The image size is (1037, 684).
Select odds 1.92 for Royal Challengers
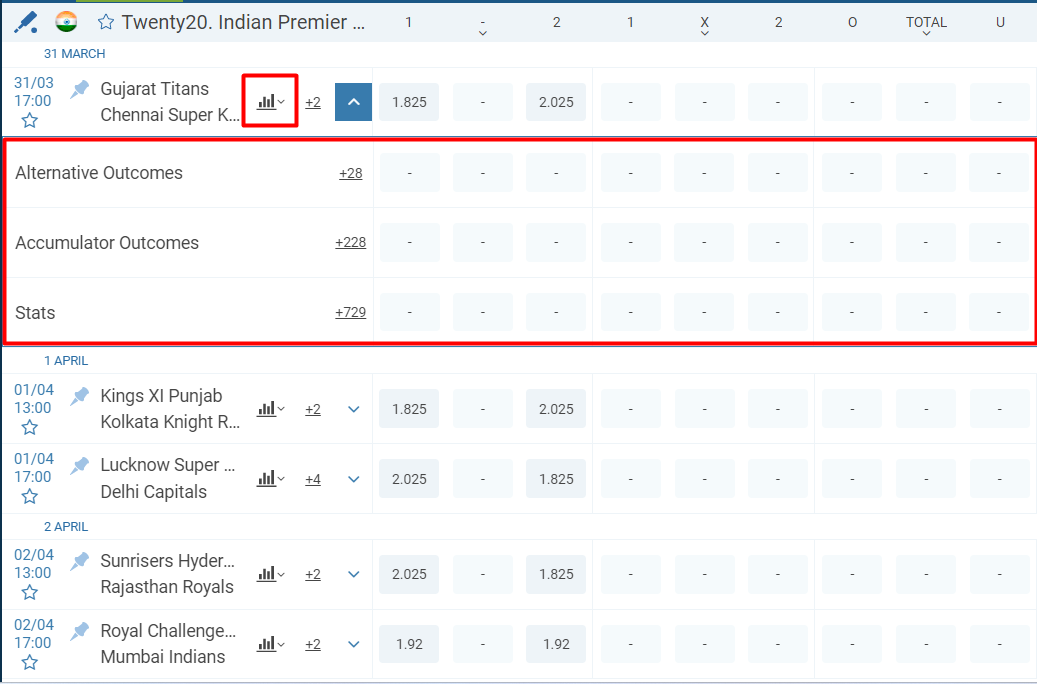409,644
